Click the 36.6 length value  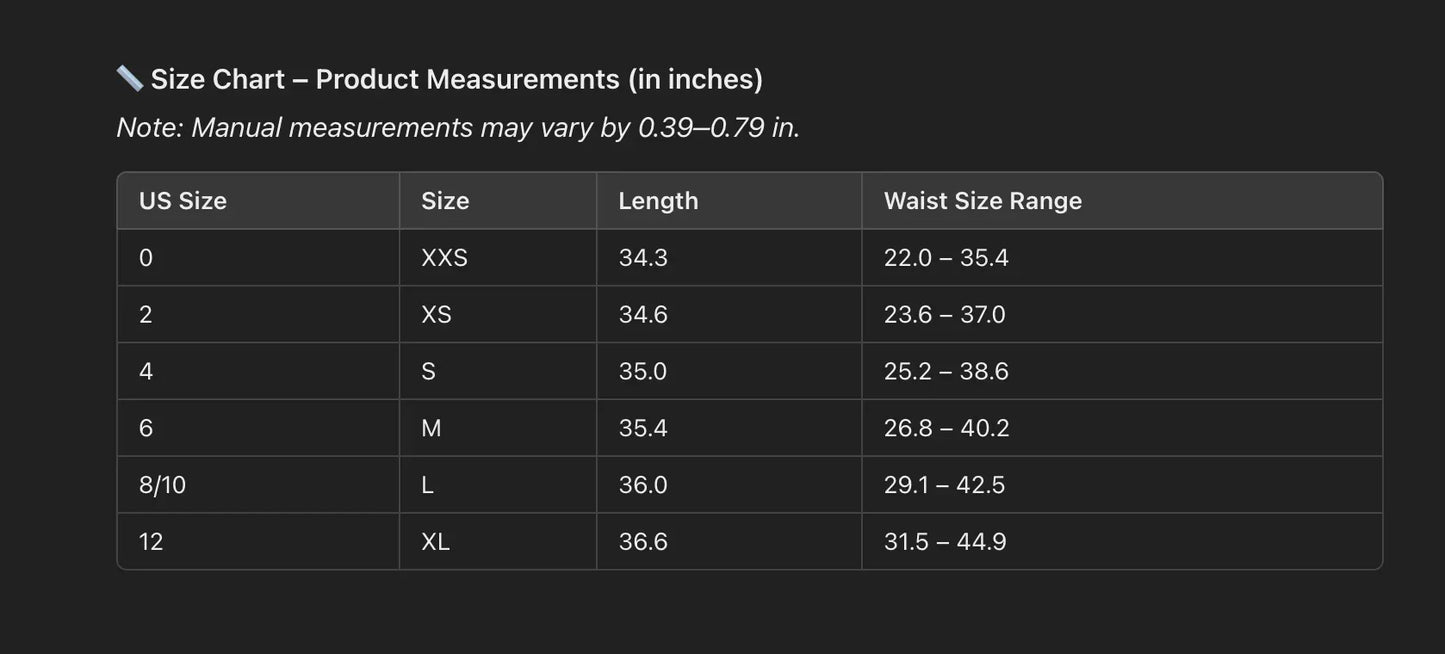(643, 542)
